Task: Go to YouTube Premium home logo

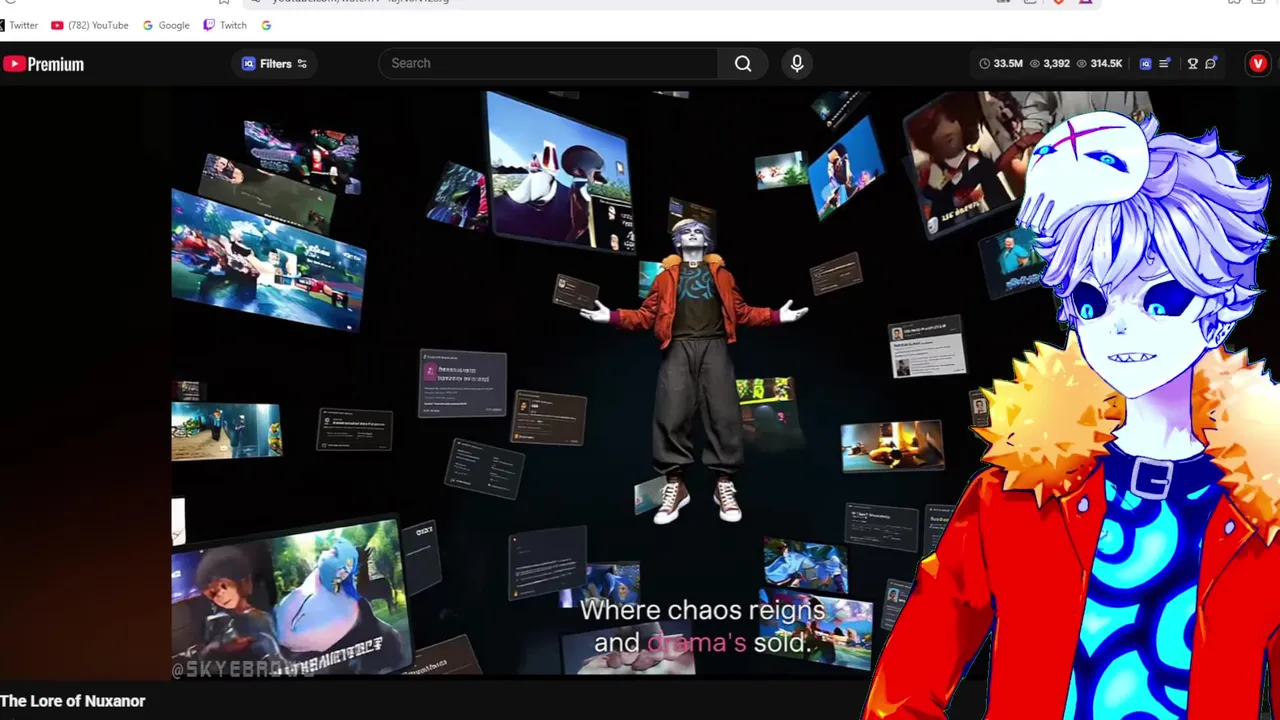Action: (43, 64)
